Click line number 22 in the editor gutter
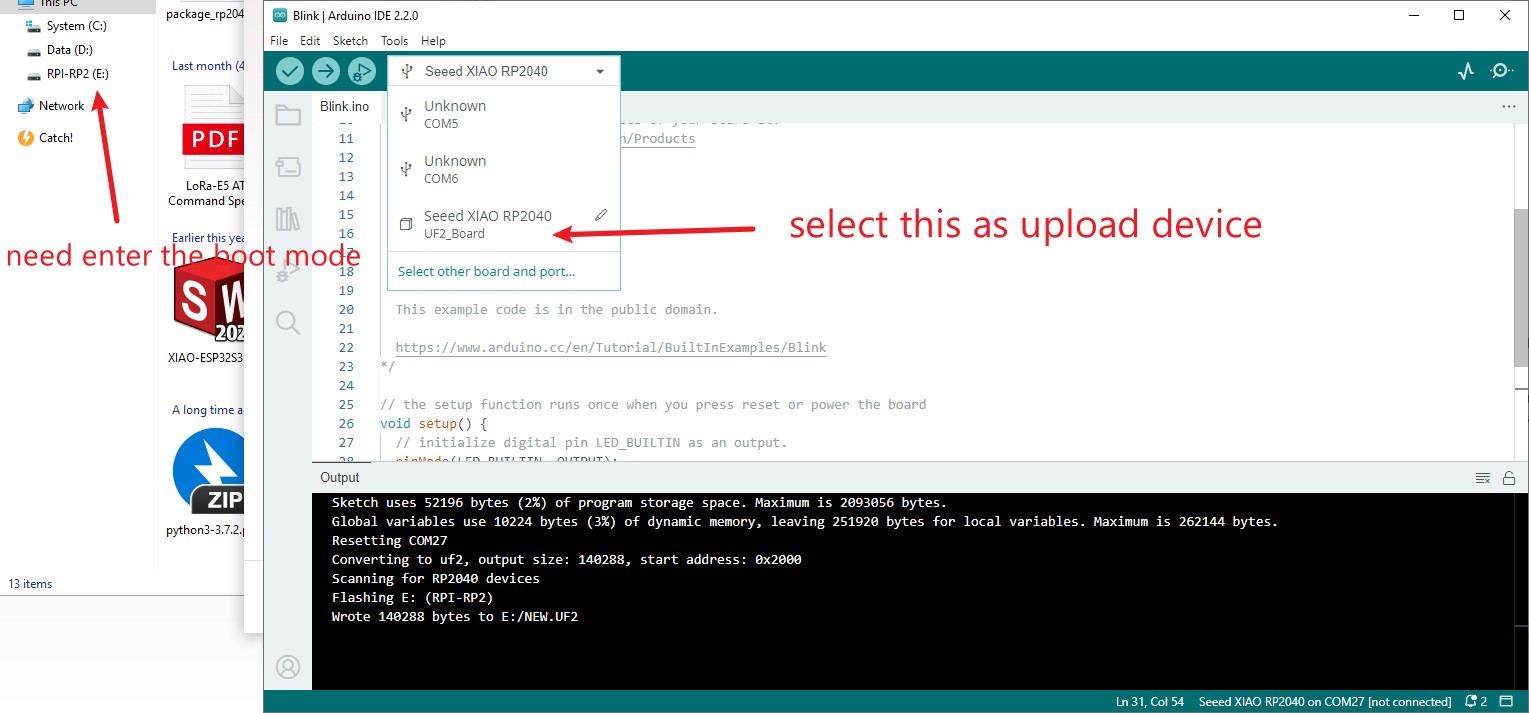 pyautogui.click(x=346, y=348)
